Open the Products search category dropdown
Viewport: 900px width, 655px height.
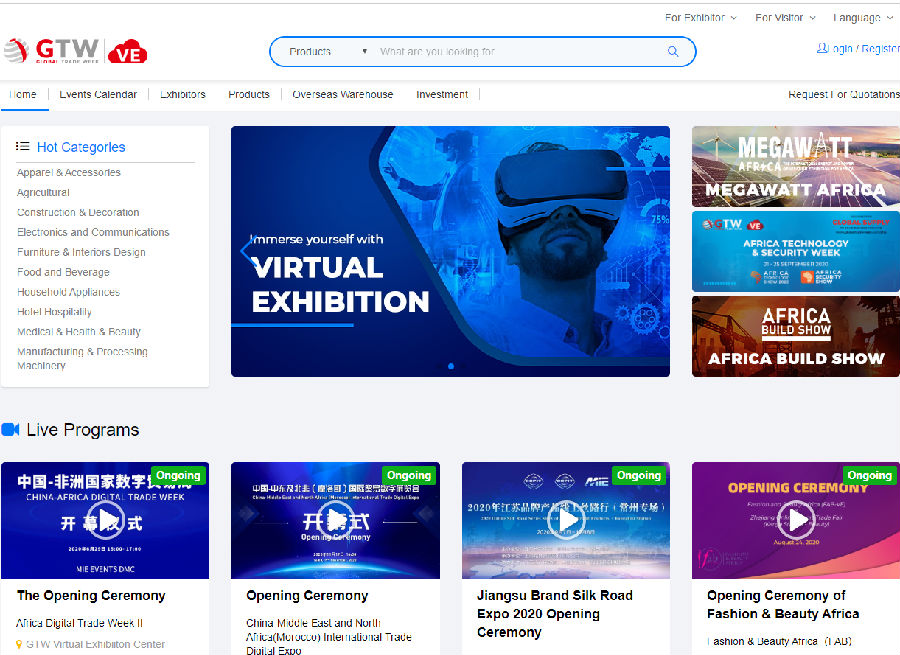click(x=328, y=52)
